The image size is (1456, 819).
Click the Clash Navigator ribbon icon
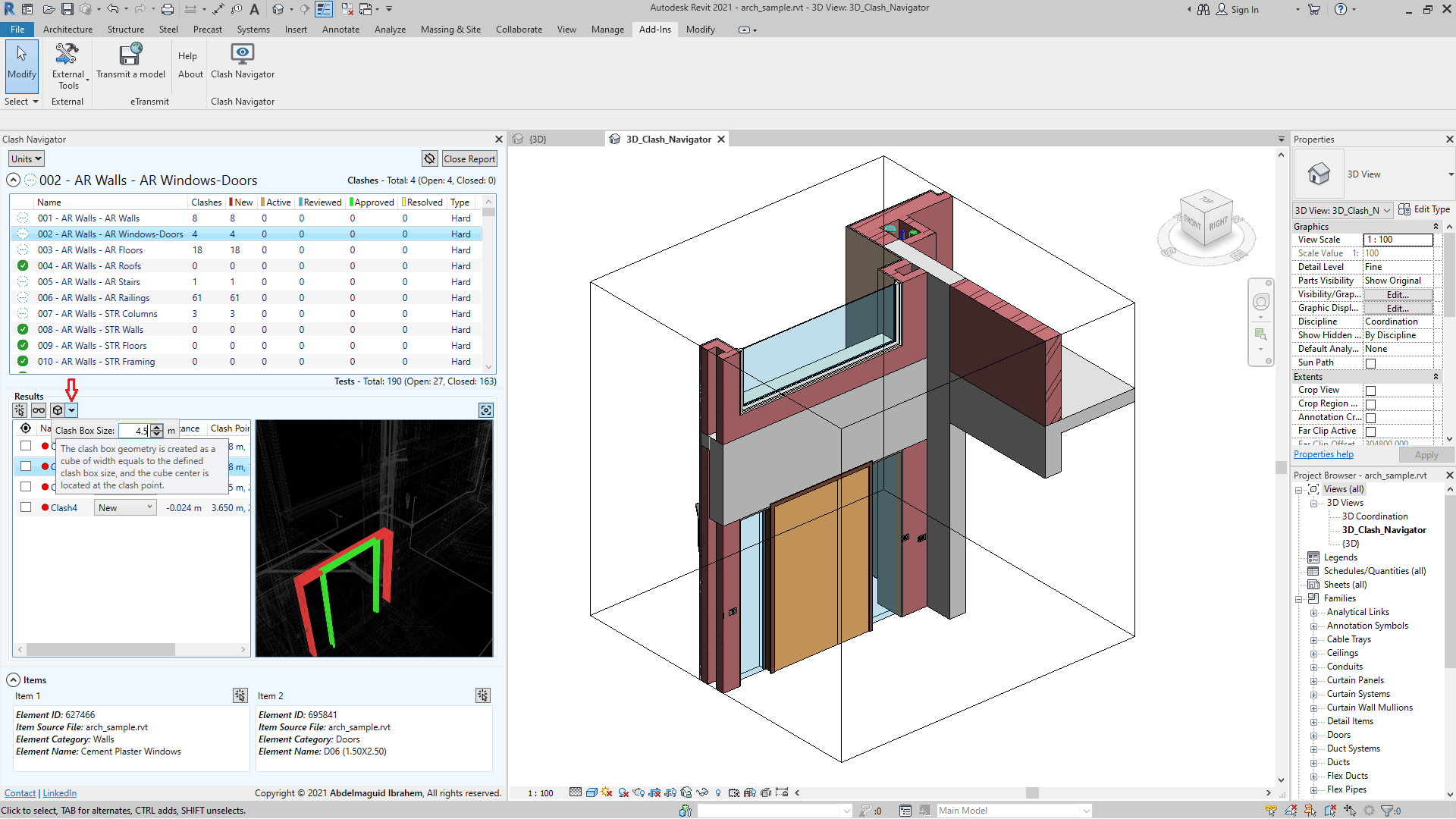(x=242, y=55)
